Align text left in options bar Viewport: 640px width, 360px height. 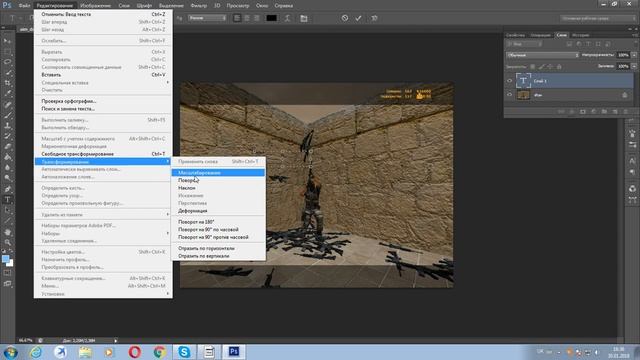point(237,18)
